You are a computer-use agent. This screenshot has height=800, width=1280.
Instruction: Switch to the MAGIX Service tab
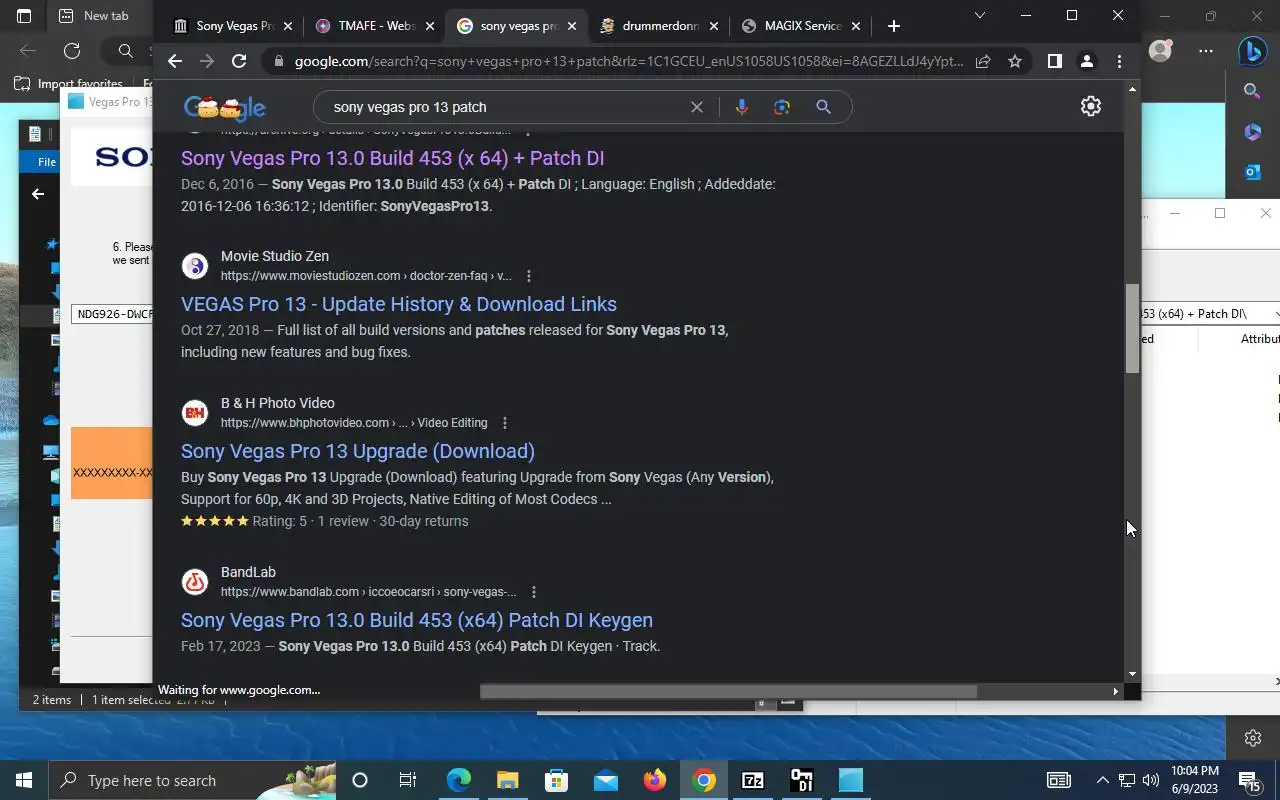[x=802, y=26]
